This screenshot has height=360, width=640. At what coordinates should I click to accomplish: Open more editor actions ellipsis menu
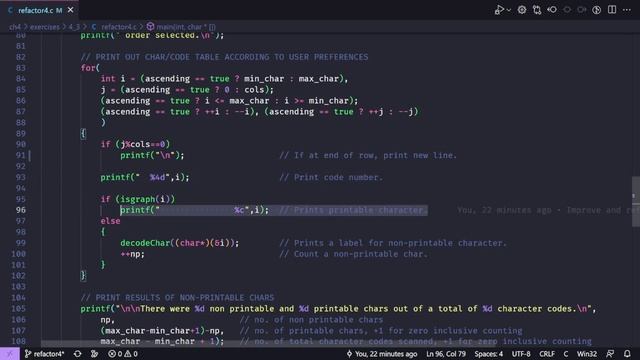tap(627, 10)
